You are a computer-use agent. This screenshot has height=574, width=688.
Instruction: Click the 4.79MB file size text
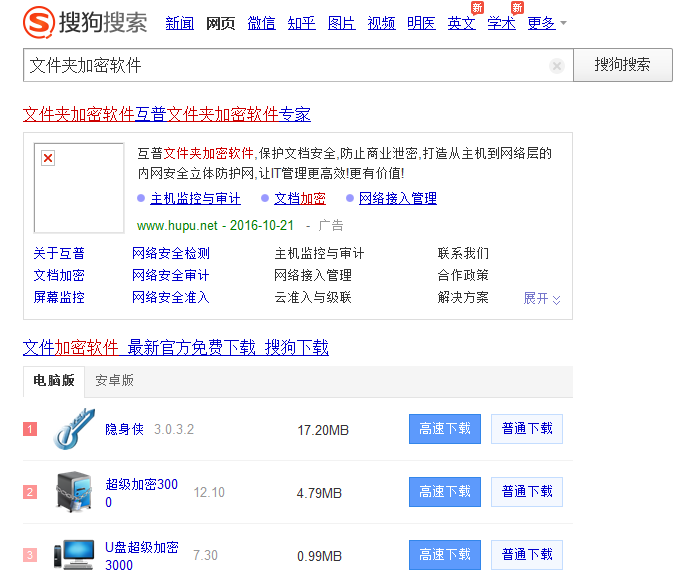pyautogui.click(x=319, y=493)
